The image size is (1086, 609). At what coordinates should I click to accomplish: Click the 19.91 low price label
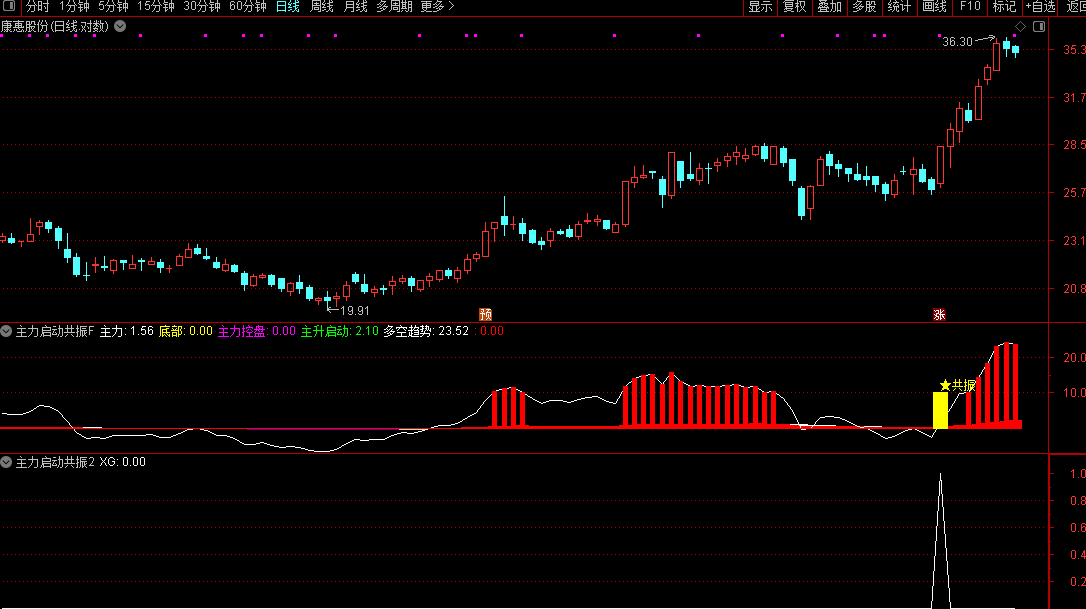(x=355, y=311)
